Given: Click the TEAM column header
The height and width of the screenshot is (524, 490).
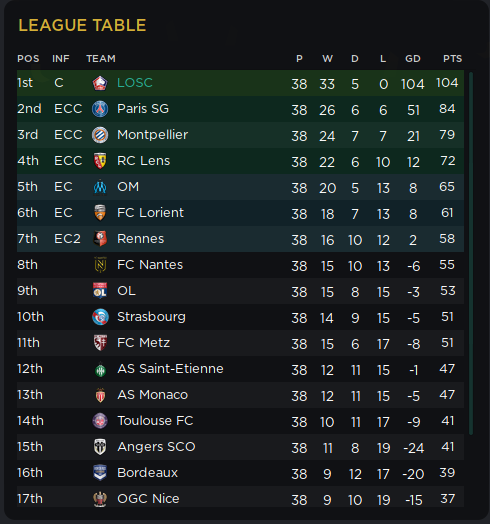Looking at the screenshot, I should (101, 59).
